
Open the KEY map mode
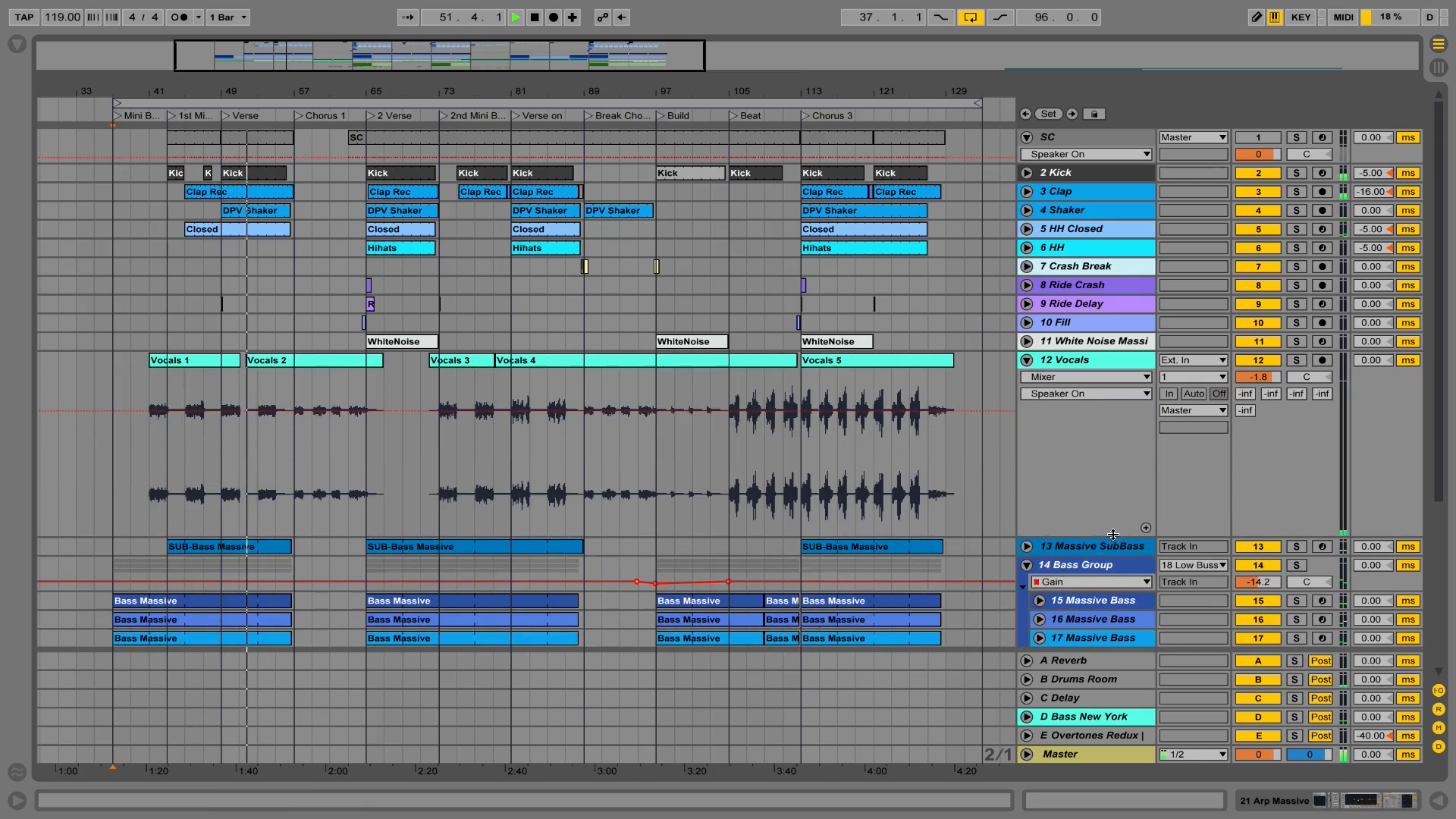1301,17
